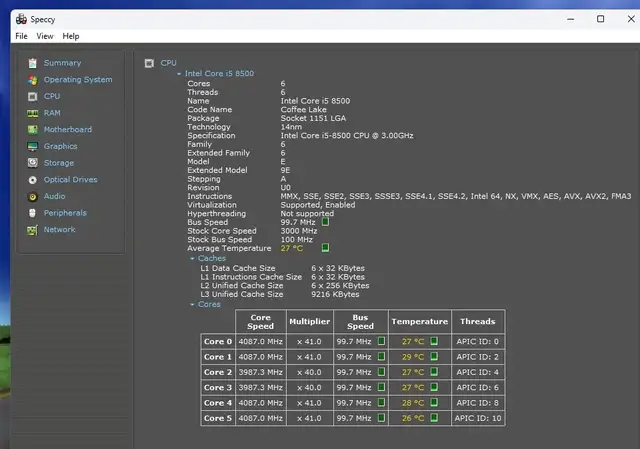The width and height of the screenshot is (640, 449).
Task: Click Core 4 bus speed tray icon
Action: [x=381, y=402]
